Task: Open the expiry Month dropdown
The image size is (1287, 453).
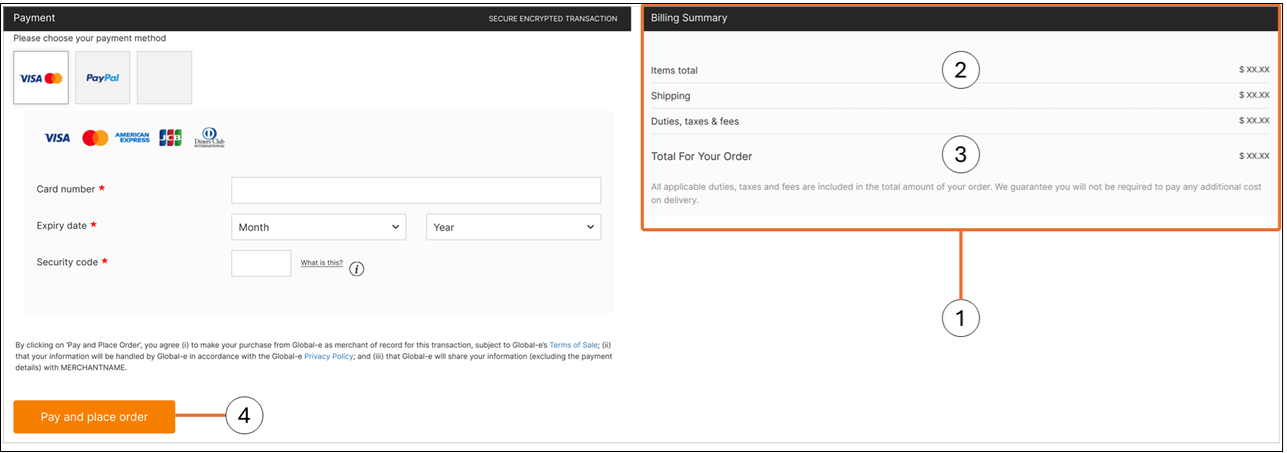Action: [x=319, y=227]
